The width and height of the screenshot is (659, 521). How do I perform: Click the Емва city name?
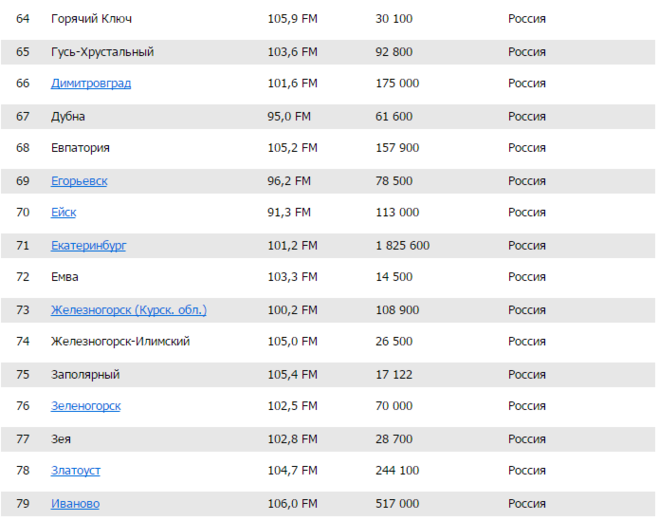65,277
